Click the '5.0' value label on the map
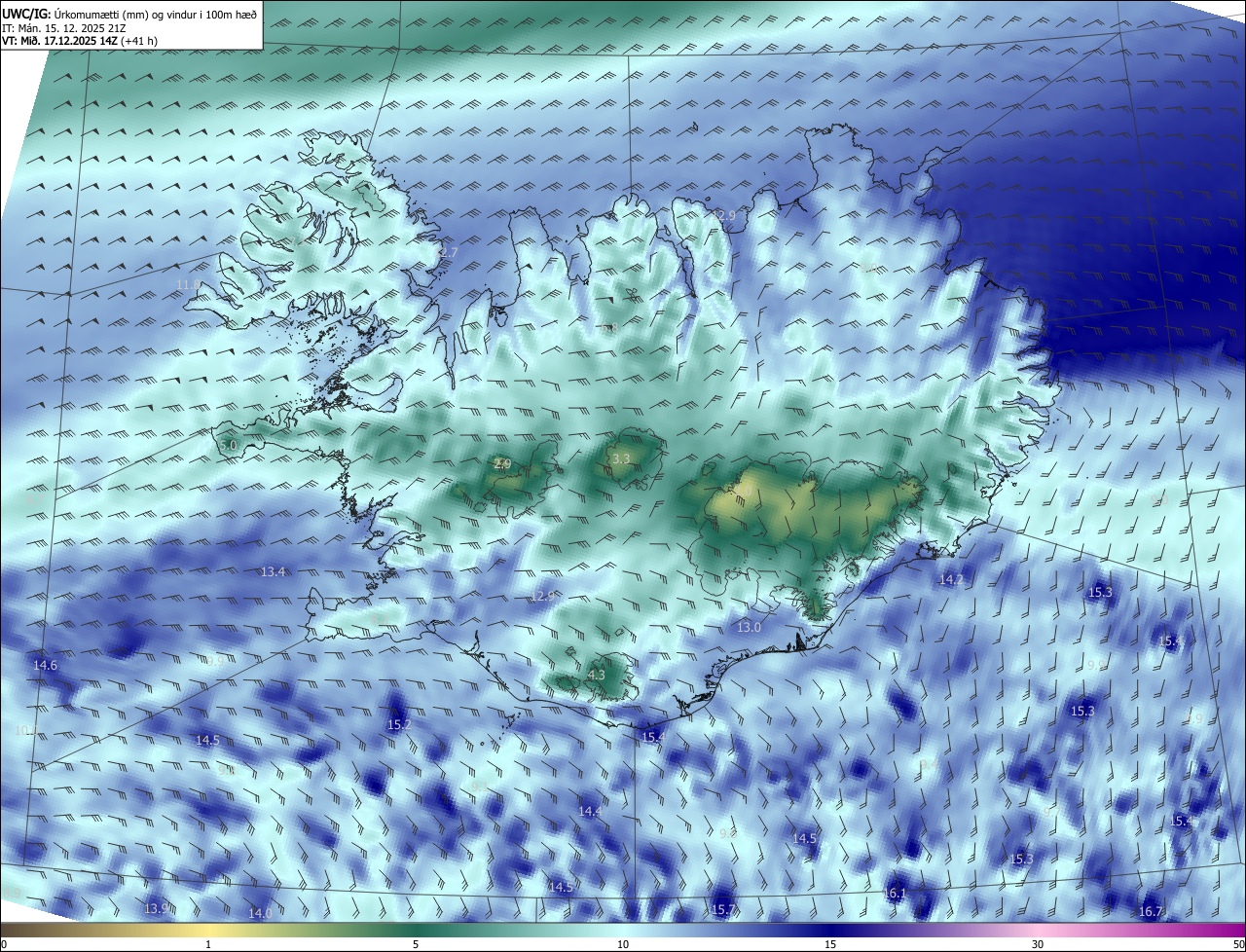The image size is (1246, 952). [228, 445]
